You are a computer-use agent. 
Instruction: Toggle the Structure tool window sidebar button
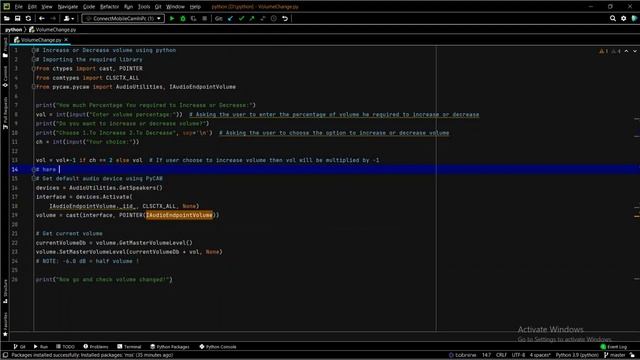pos(5,291)
